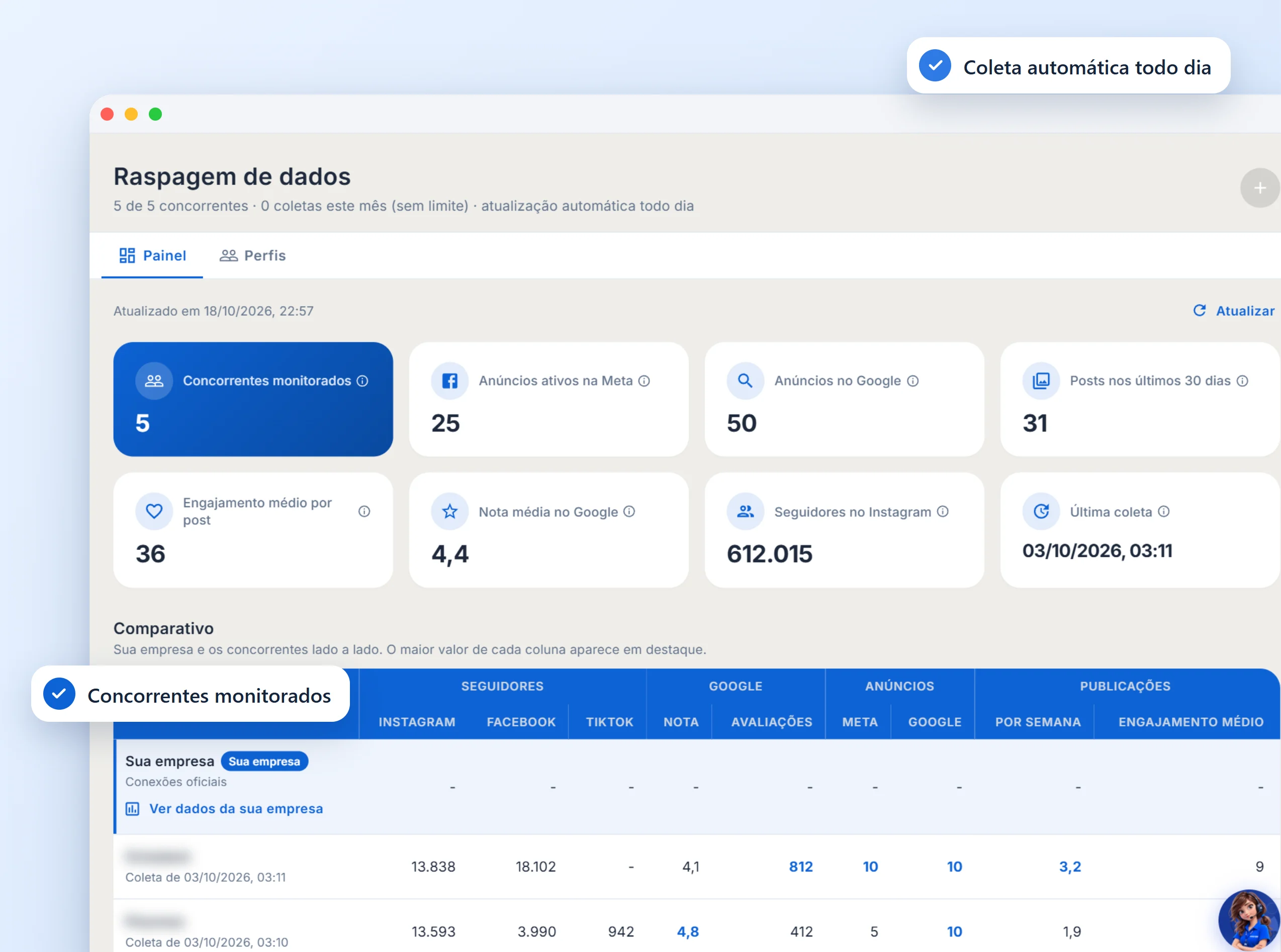The image size is (1281, 952).
Task: Click info icon beside Anúncios no Google
Action: [913, 381]
